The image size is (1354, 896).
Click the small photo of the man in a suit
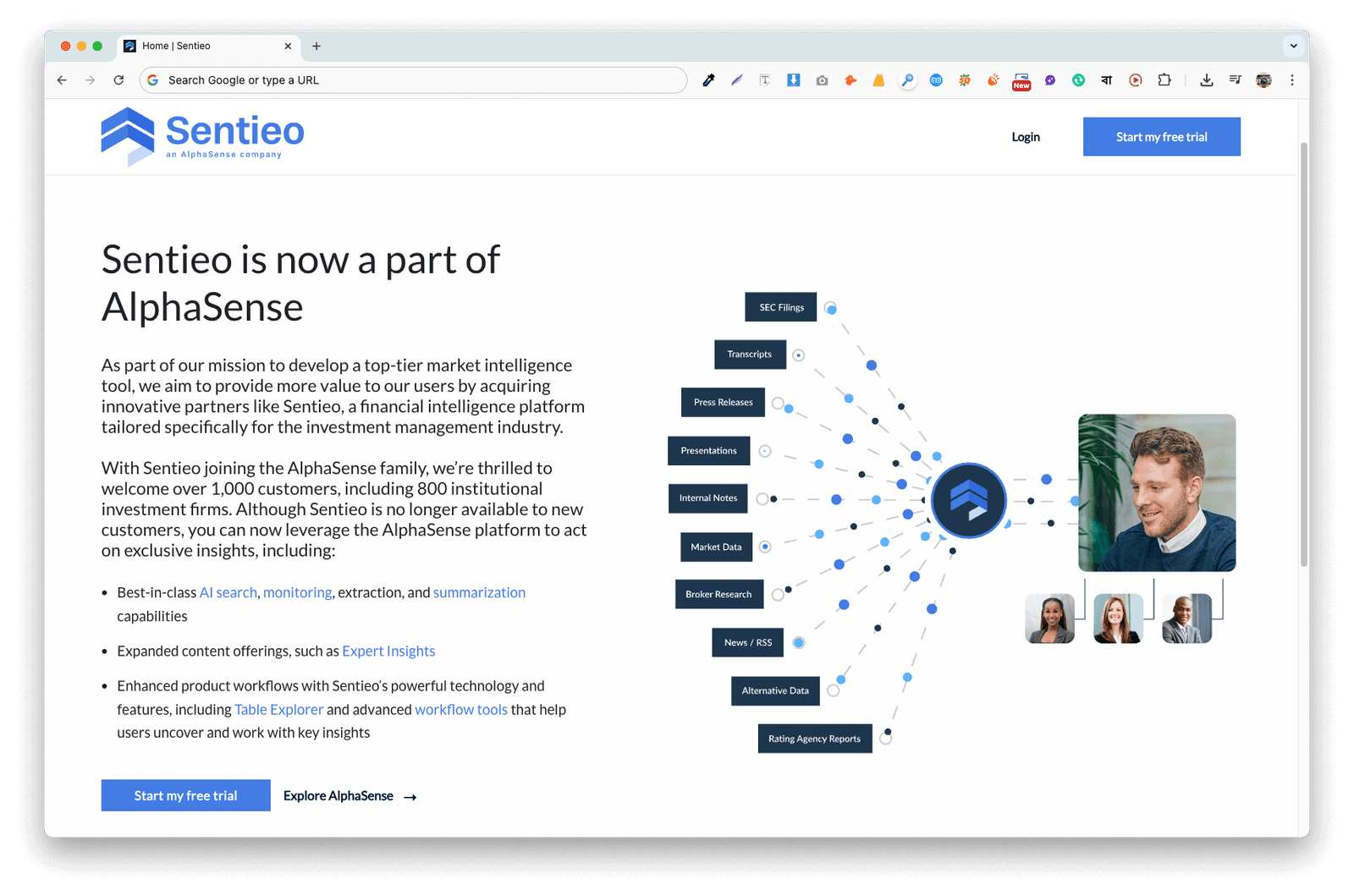click(x=1186, y=618)
